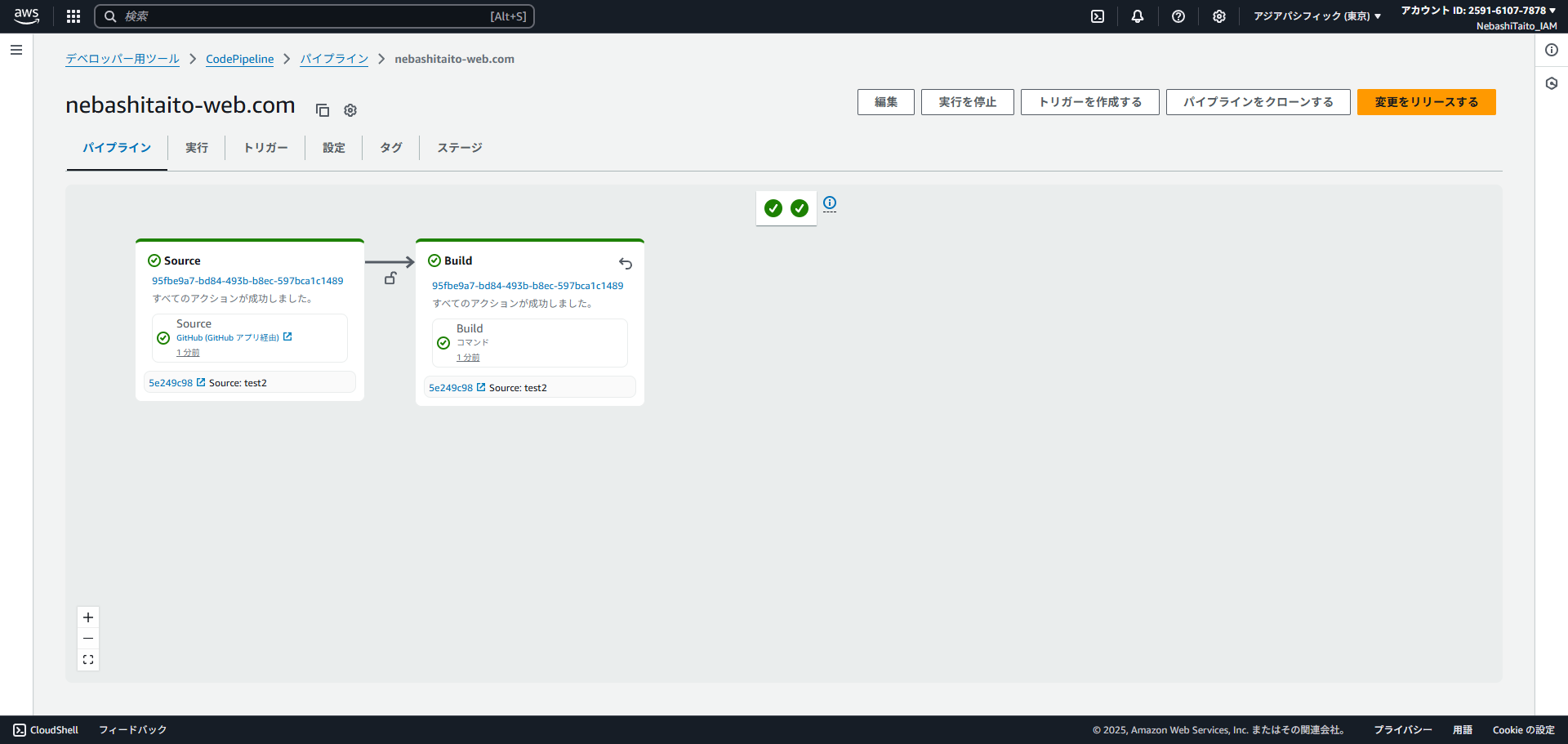Open the help question mark menu
Image resolution: width=1568 pixels, height=744 pixels.
click(x=1178, y=16)
